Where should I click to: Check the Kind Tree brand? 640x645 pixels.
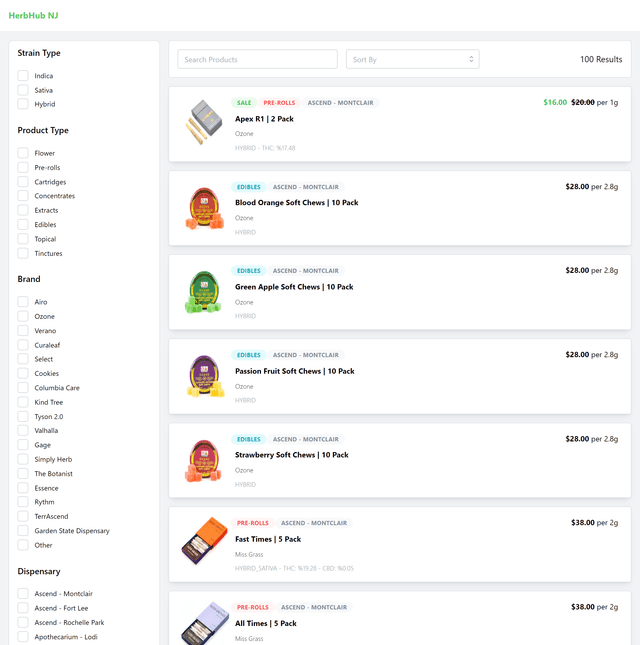[23, 402]
